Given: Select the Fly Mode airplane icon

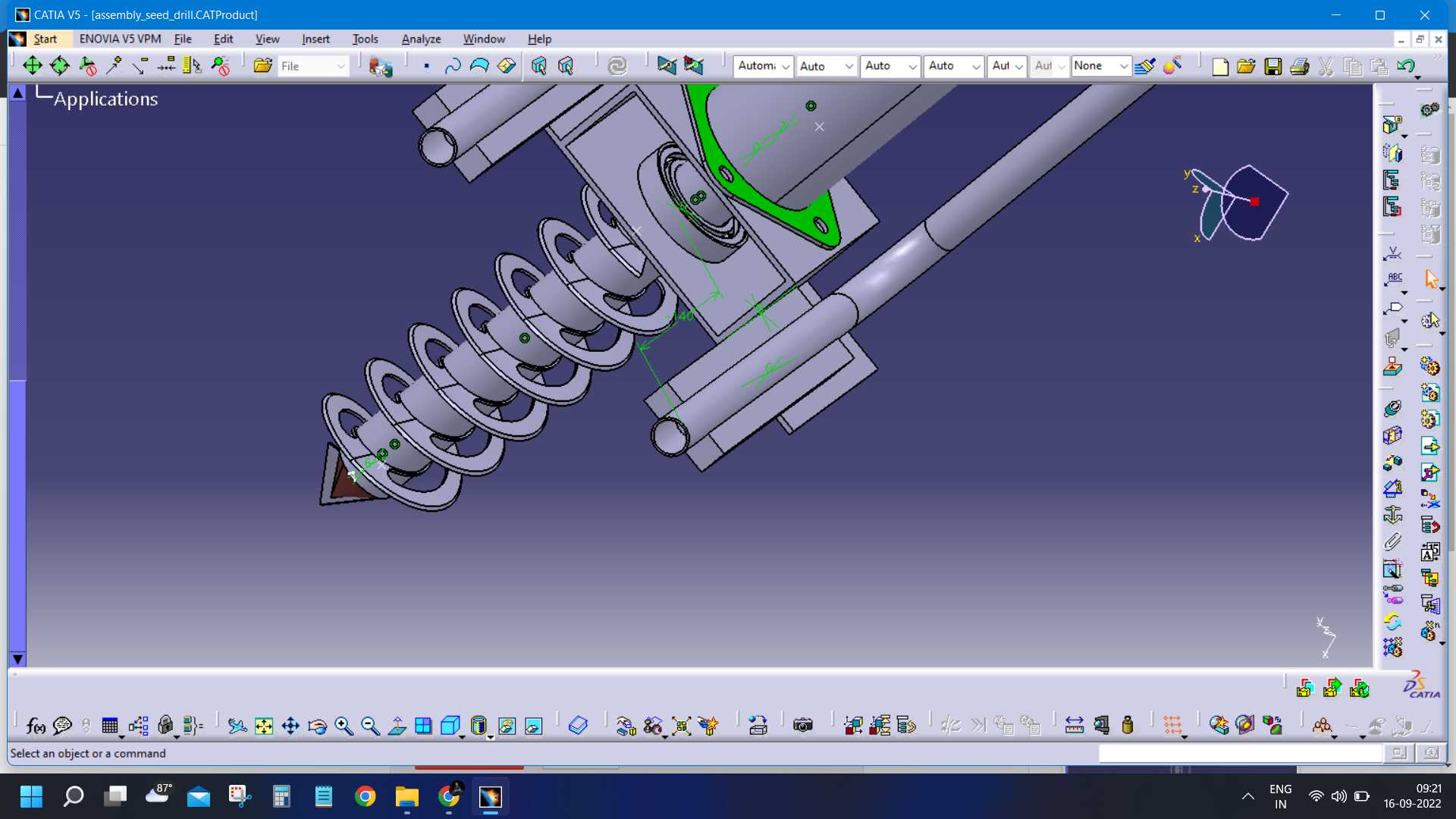Looking at the screenshot, I should [237, 726].
